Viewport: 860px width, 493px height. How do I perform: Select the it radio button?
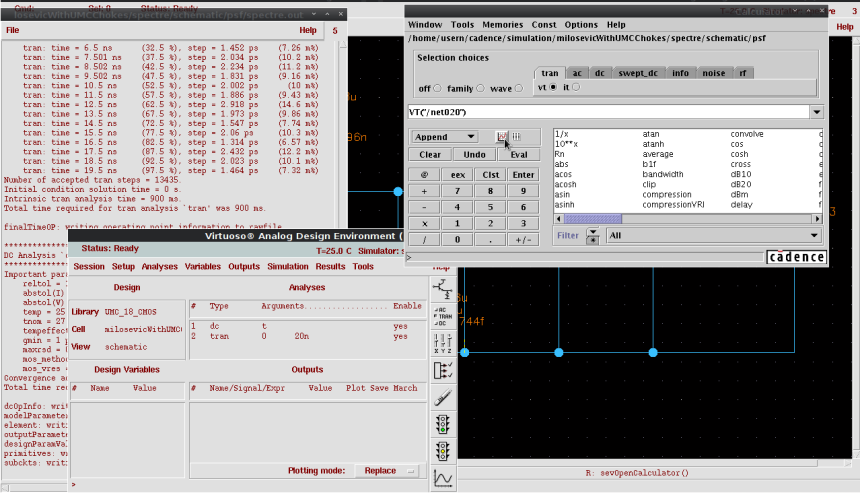point(576,87)
